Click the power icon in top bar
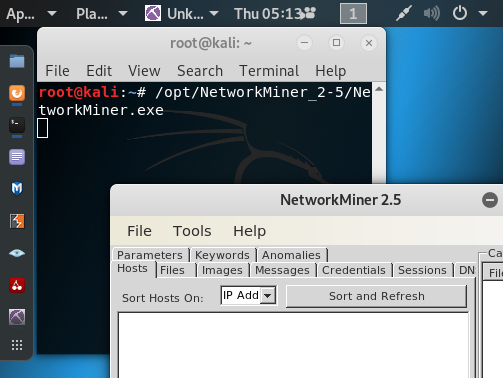 click(460, 13)
